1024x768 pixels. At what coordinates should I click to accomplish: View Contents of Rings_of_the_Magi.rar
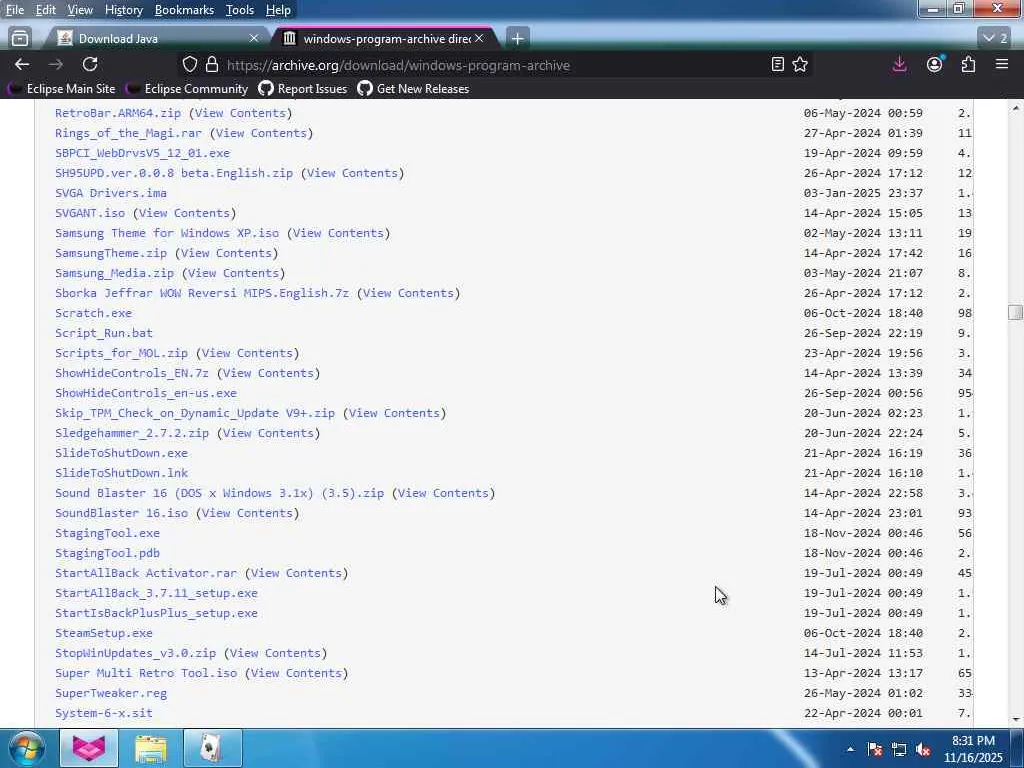(261, 133)
